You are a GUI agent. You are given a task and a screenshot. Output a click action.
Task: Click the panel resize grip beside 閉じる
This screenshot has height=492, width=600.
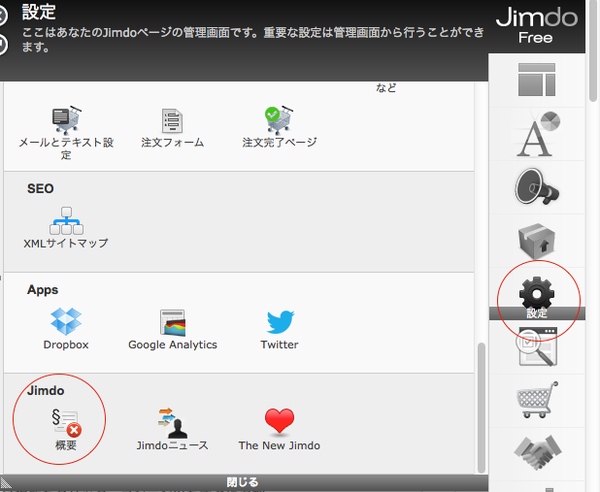6,482
